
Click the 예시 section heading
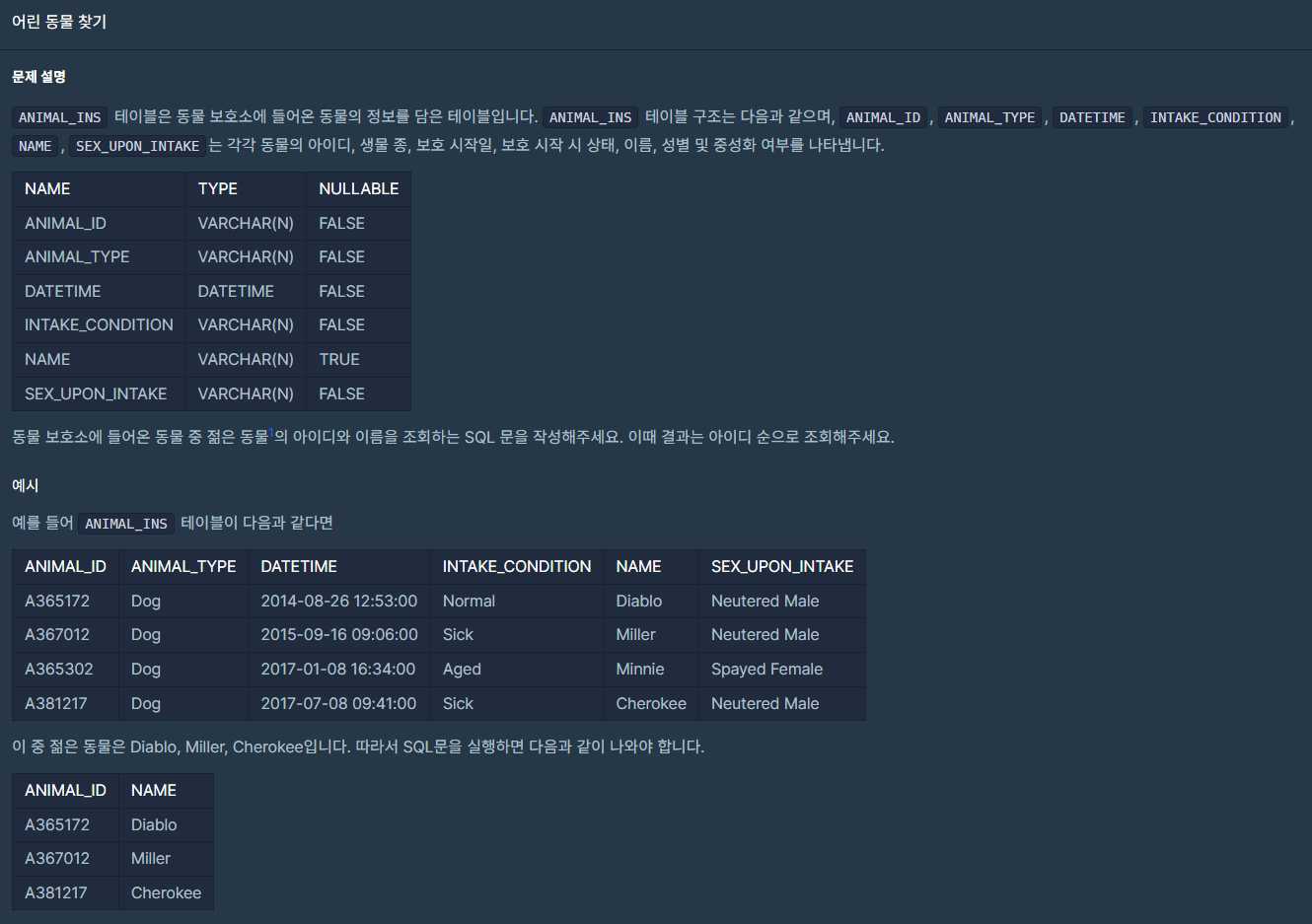coord(26,485)
